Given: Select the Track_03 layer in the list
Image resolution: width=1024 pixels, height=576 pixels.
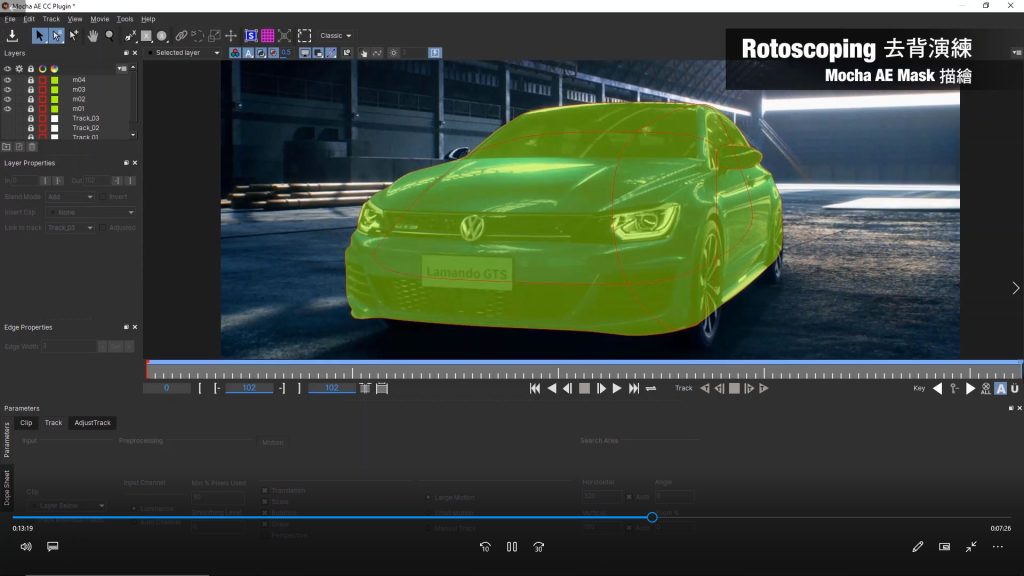Looking at the screenshot, I should tap(85, 118).
